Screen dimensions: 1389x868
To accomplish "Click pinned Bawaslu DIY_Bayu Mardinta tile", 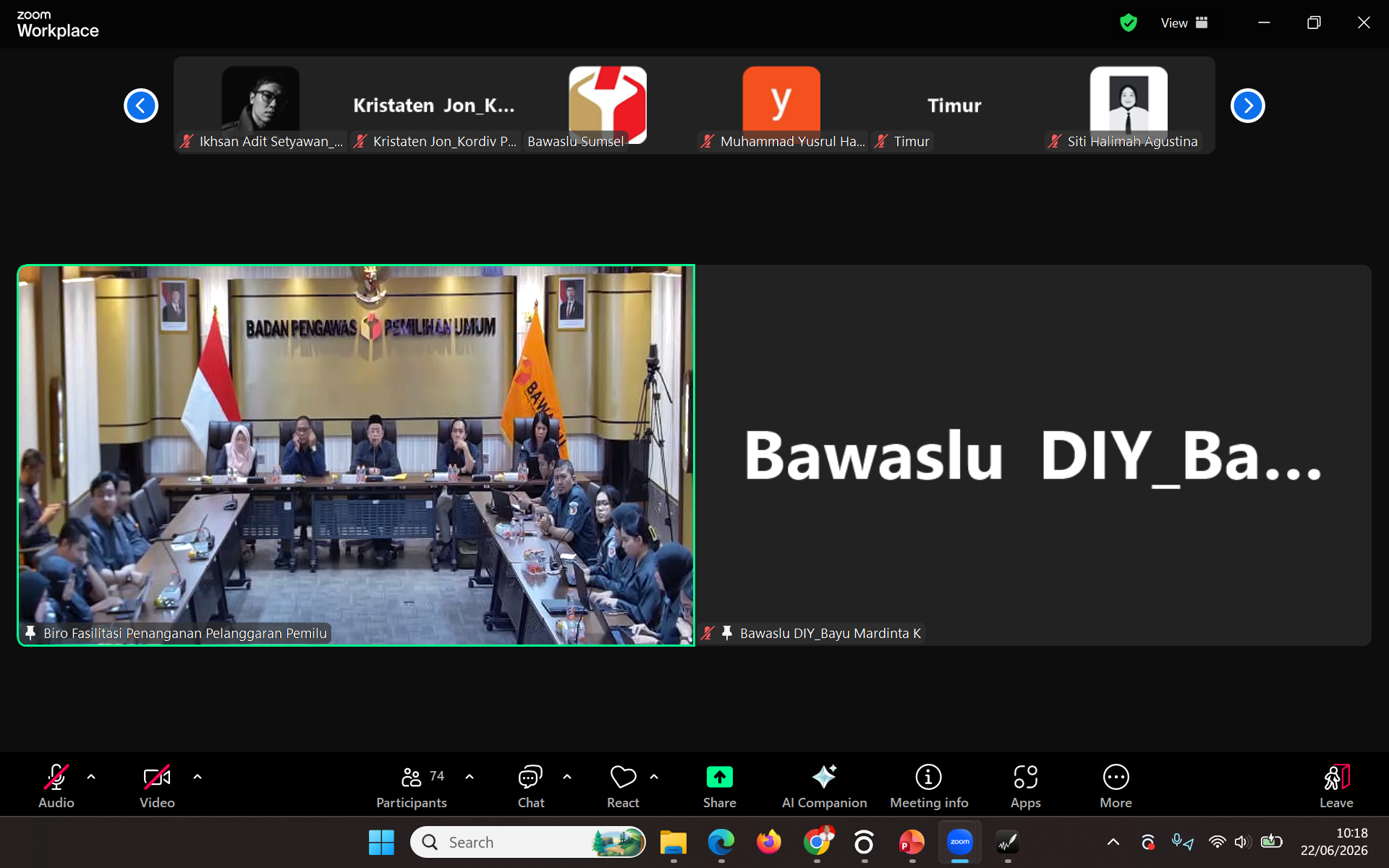I will [x=1034, y=455].
